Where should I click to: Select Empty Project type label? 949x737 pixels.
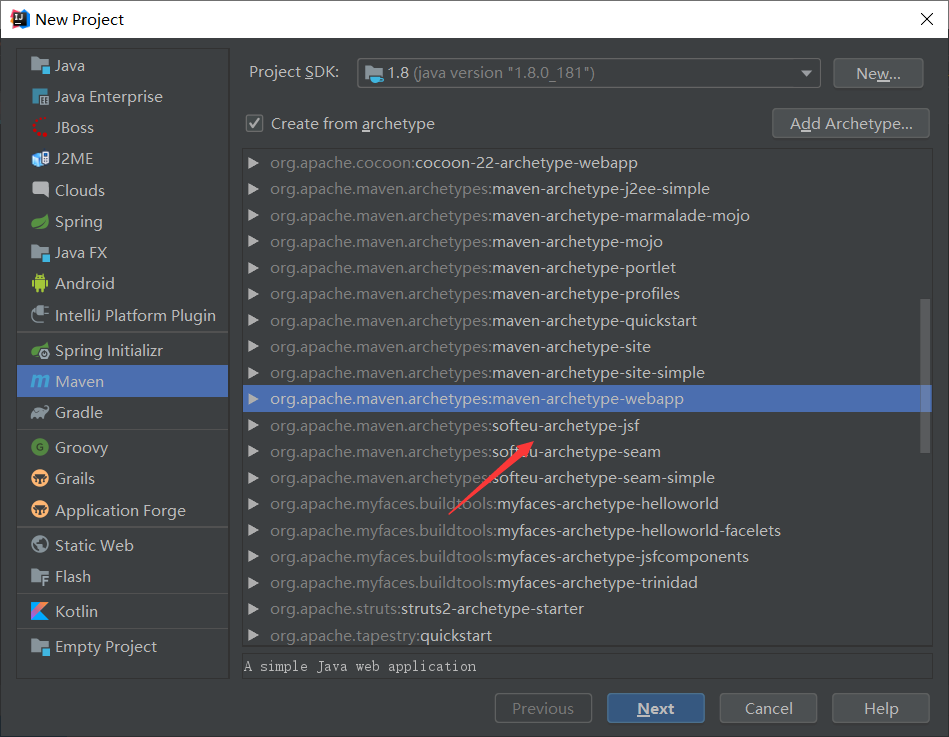pos(106,647)
